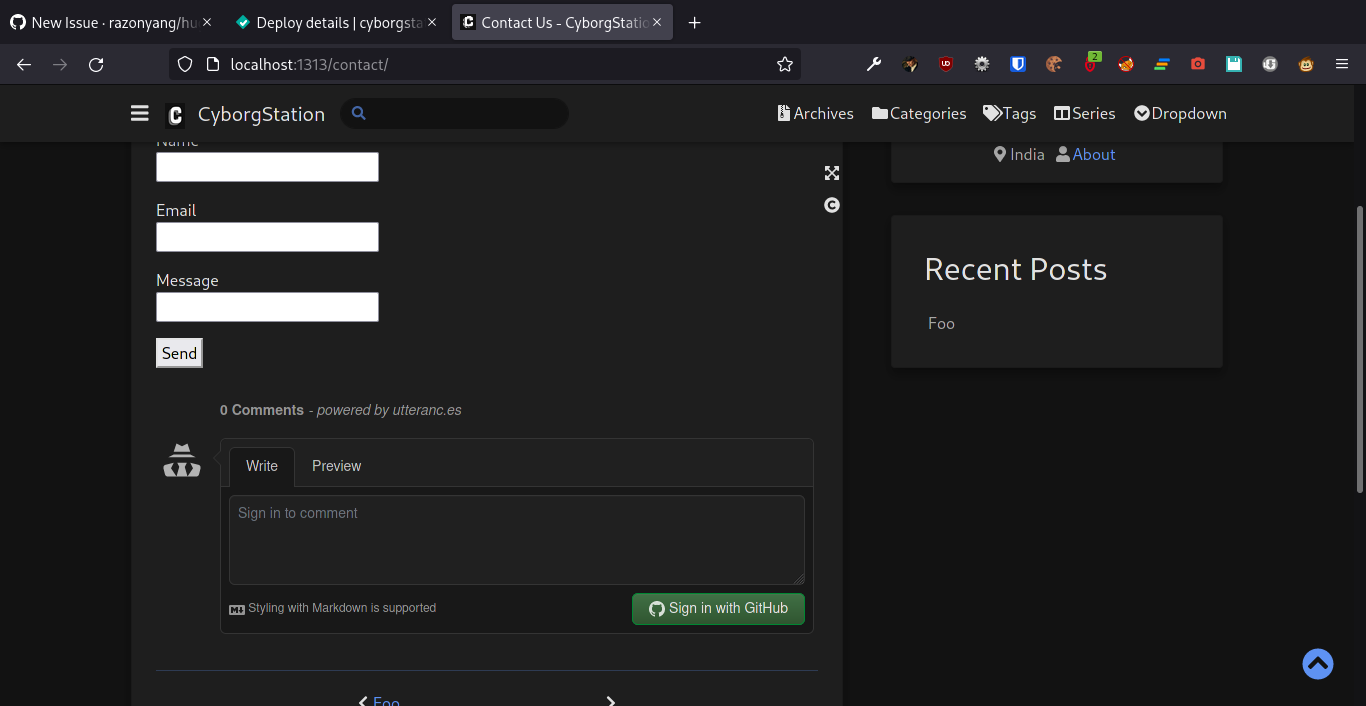Viewport: 1366px width, 706px height.
Task: Click the circular copyright icon below the expand arrows
Action: click(832, 205)
